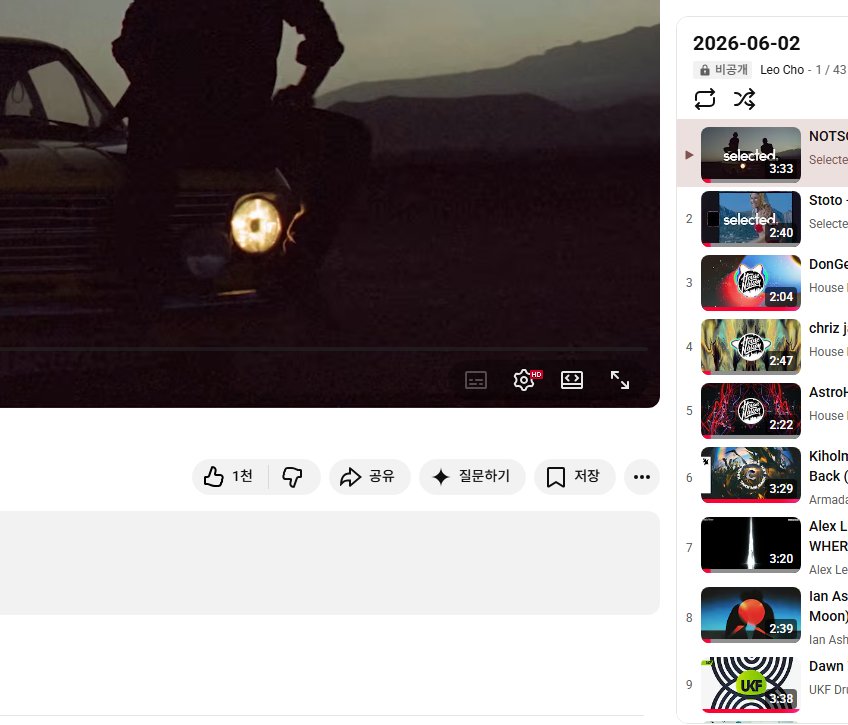Dislike the video with thumbs down
The width and height of the screenshot is (848, 725).
(x=294, y=477)
